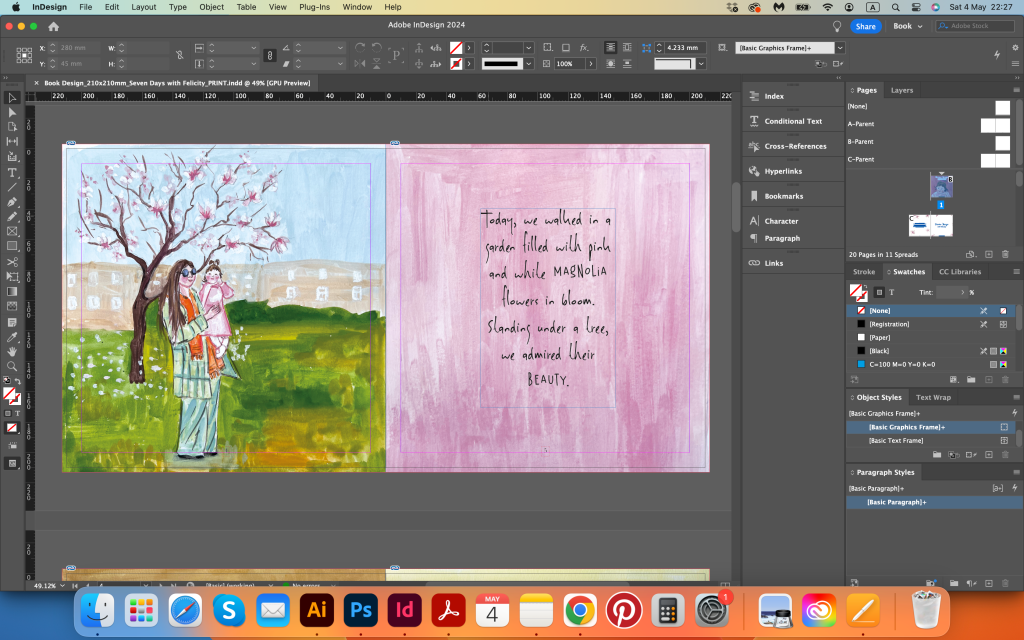The height and width of the screenshot is (640, 1024).
Task: Open the zoom percentage dropdown in status bar
Action: click(x=61, y=585)
